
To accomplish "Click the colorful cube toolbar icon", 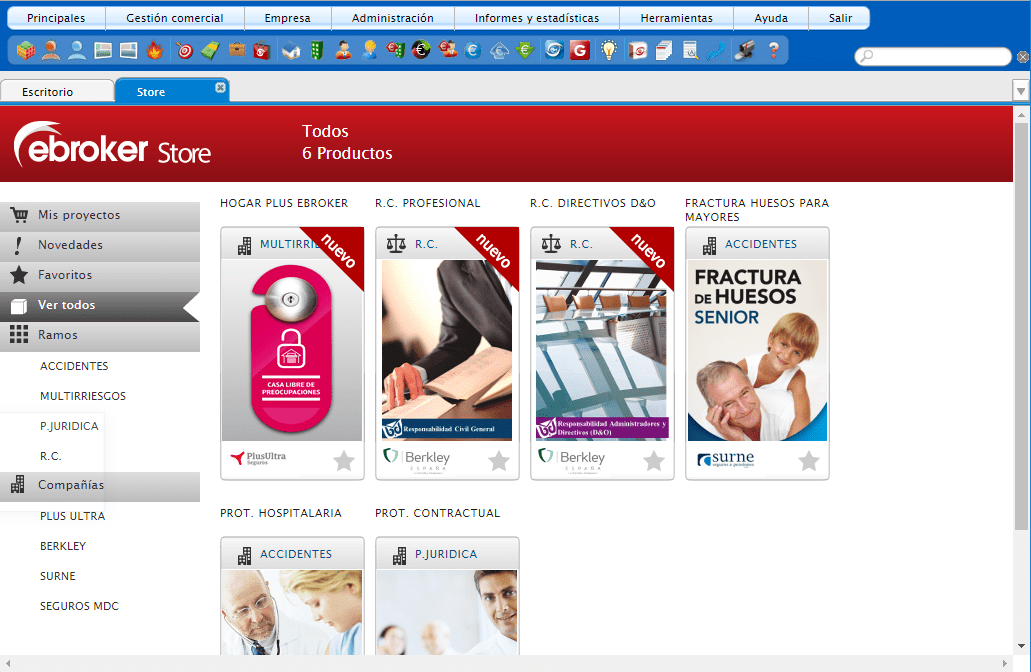I will coord(26,51).
